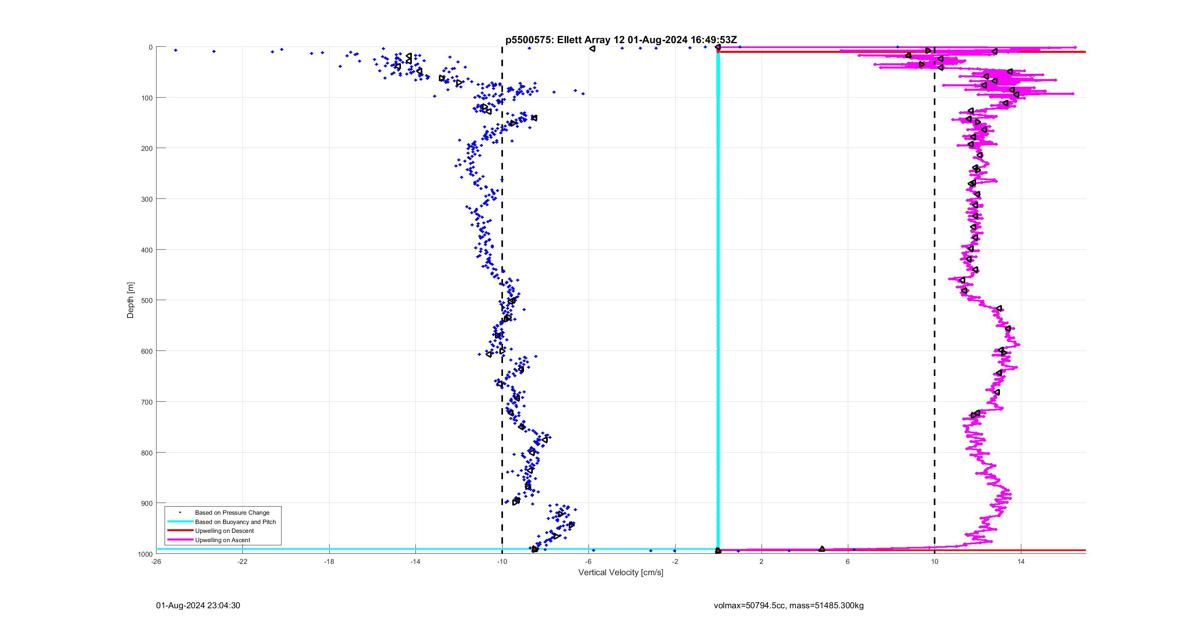Screen dimensions: 1200x622
Task: Click x-axis tick label '-10'
Action: [x=502, y=561]
